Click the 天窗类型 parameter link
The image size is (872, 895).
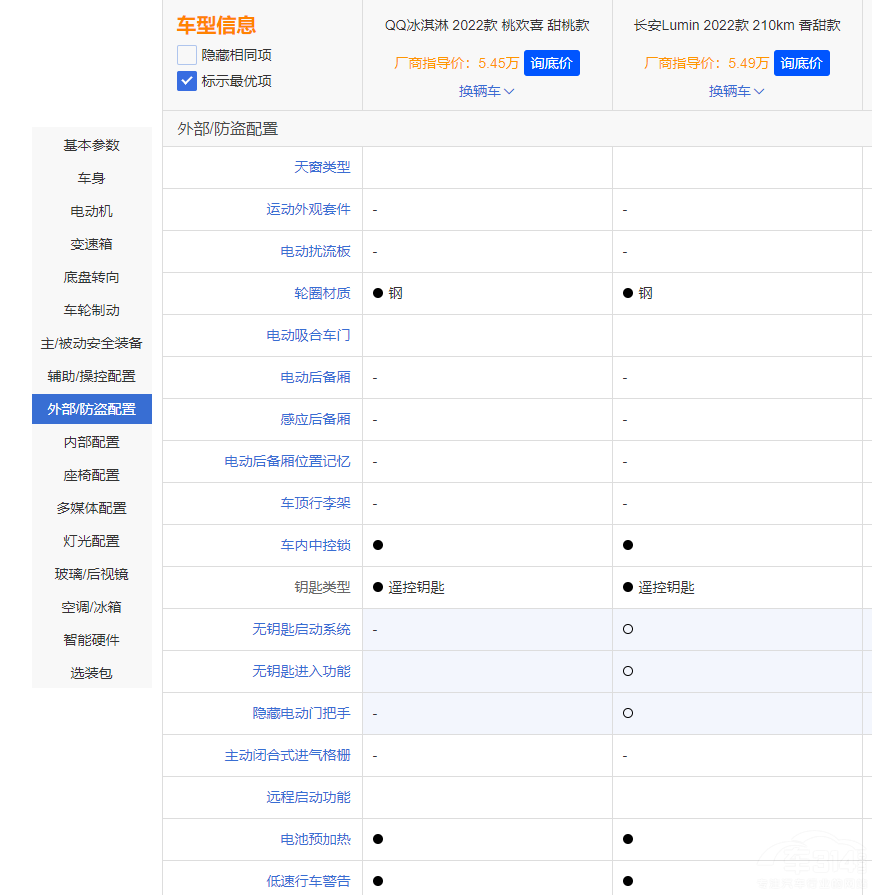point(324,167)
